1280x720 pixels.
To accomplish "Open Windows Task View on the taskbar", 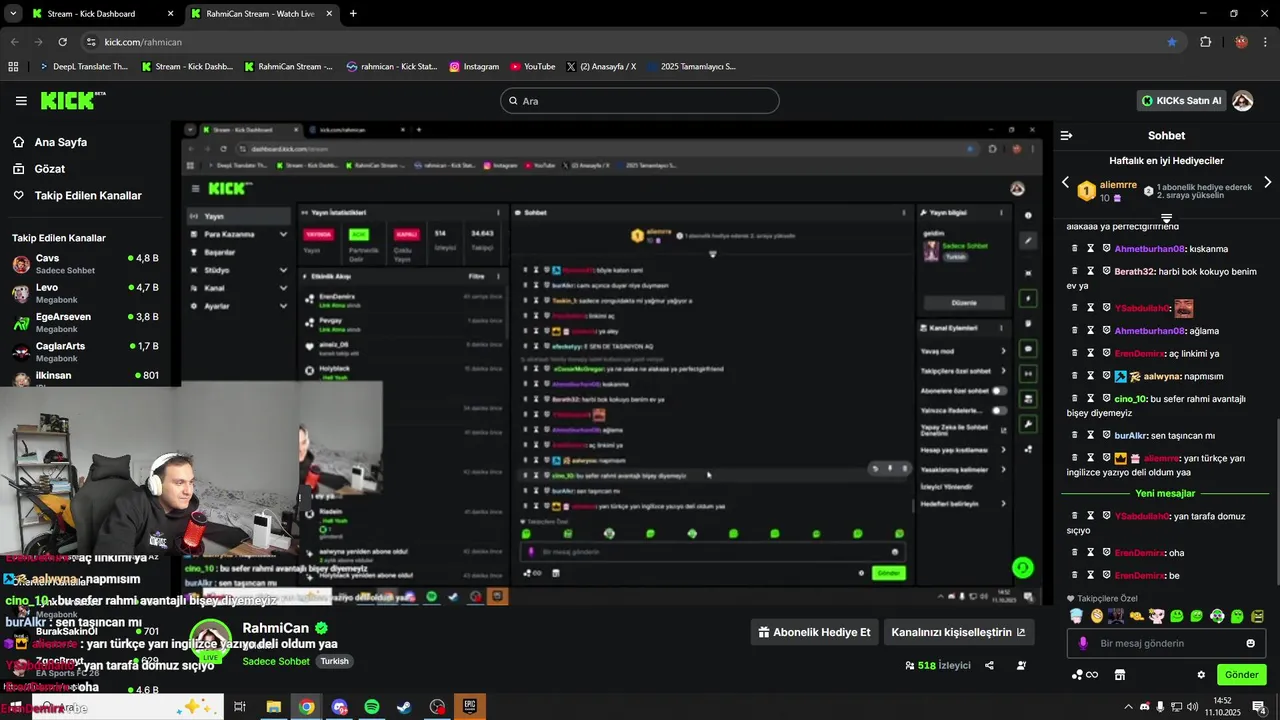I will pos(240,707).
